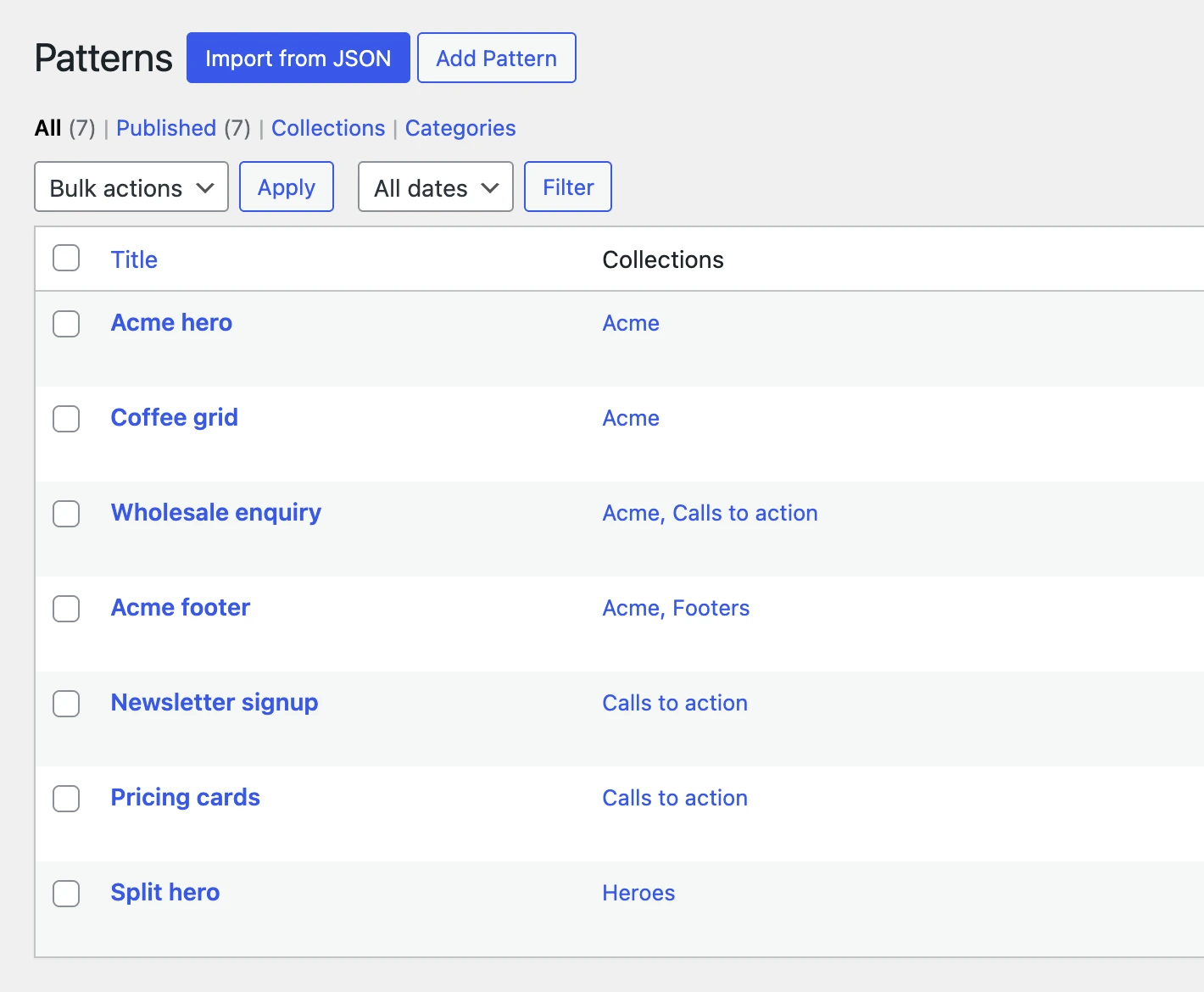Click the Acme collection in the Acme footer row
This screenshot has height=992, width=1204.
point(631,608)
